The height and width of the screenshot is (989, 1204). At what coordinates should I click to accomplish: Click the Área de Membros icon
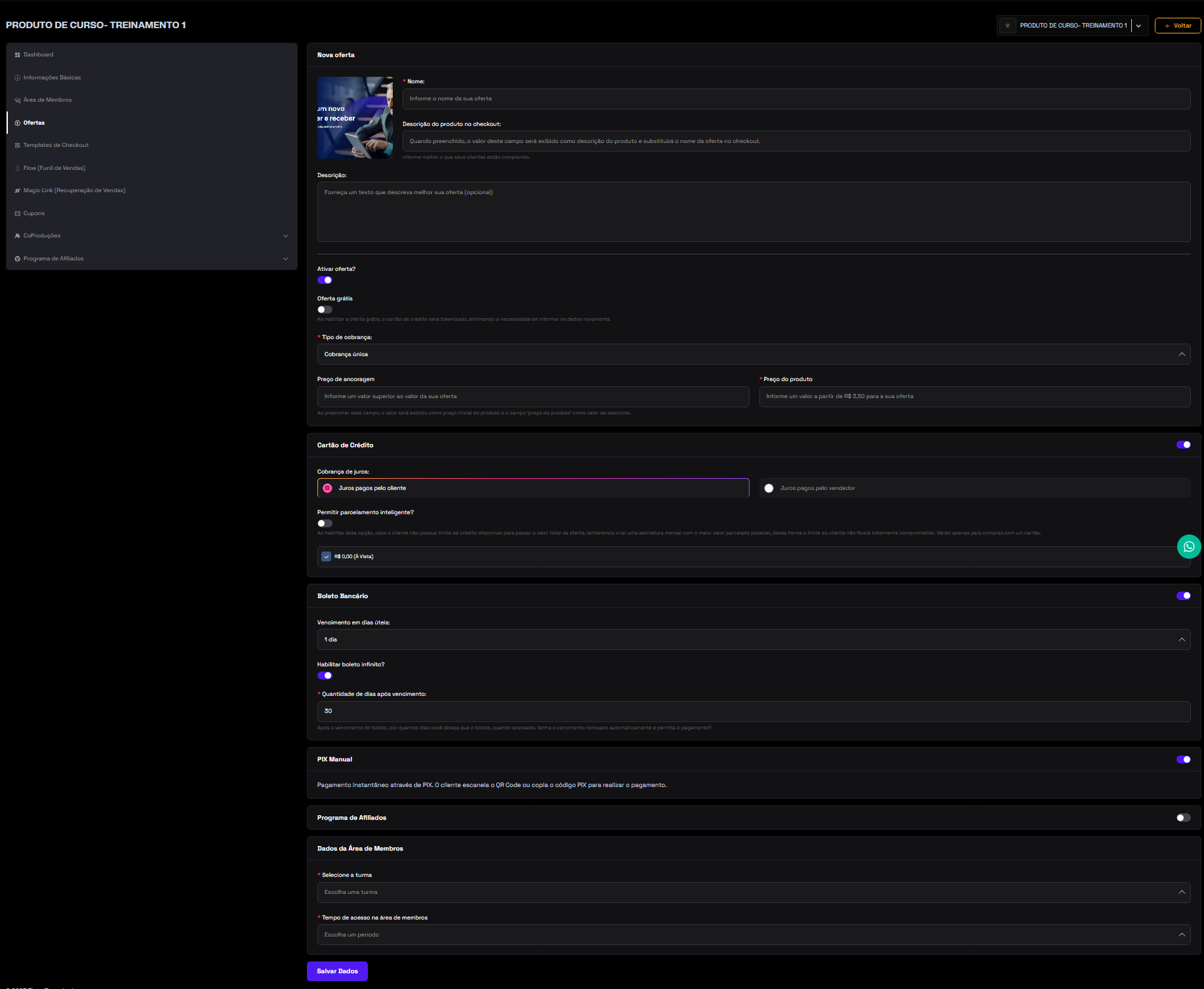coord(18,100)
